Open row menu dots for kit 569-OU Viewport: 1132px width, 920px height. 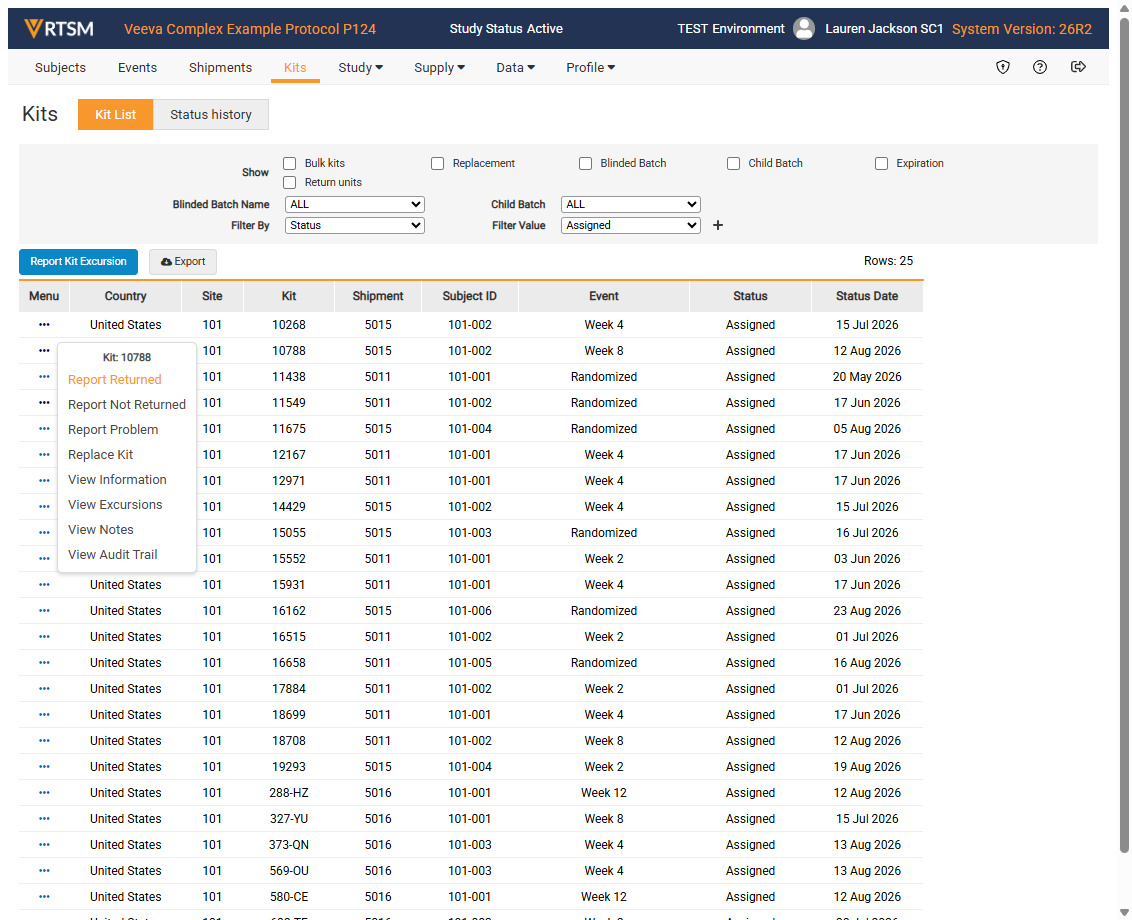[x=44, y=871]
